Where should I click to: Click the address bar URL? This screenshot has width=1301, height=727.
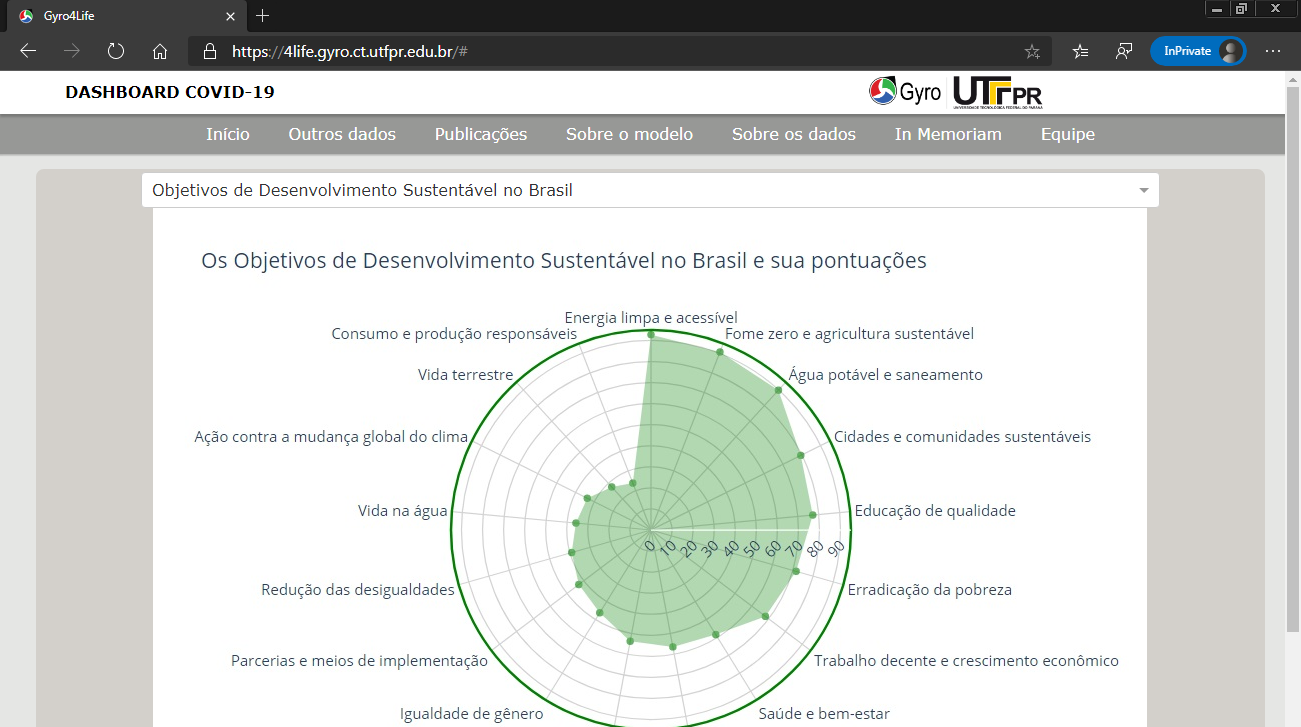[x=350, y=51]
